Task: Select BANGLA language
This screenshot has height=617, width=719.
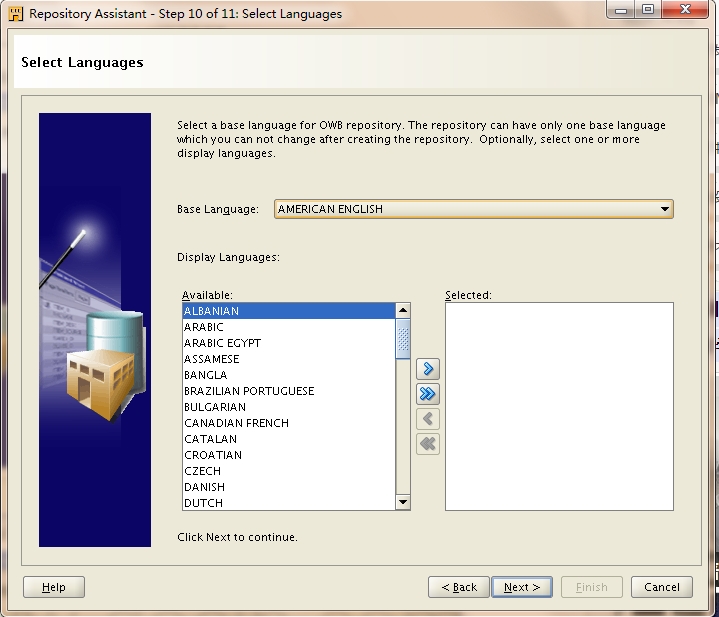Action: coord(288,375)
